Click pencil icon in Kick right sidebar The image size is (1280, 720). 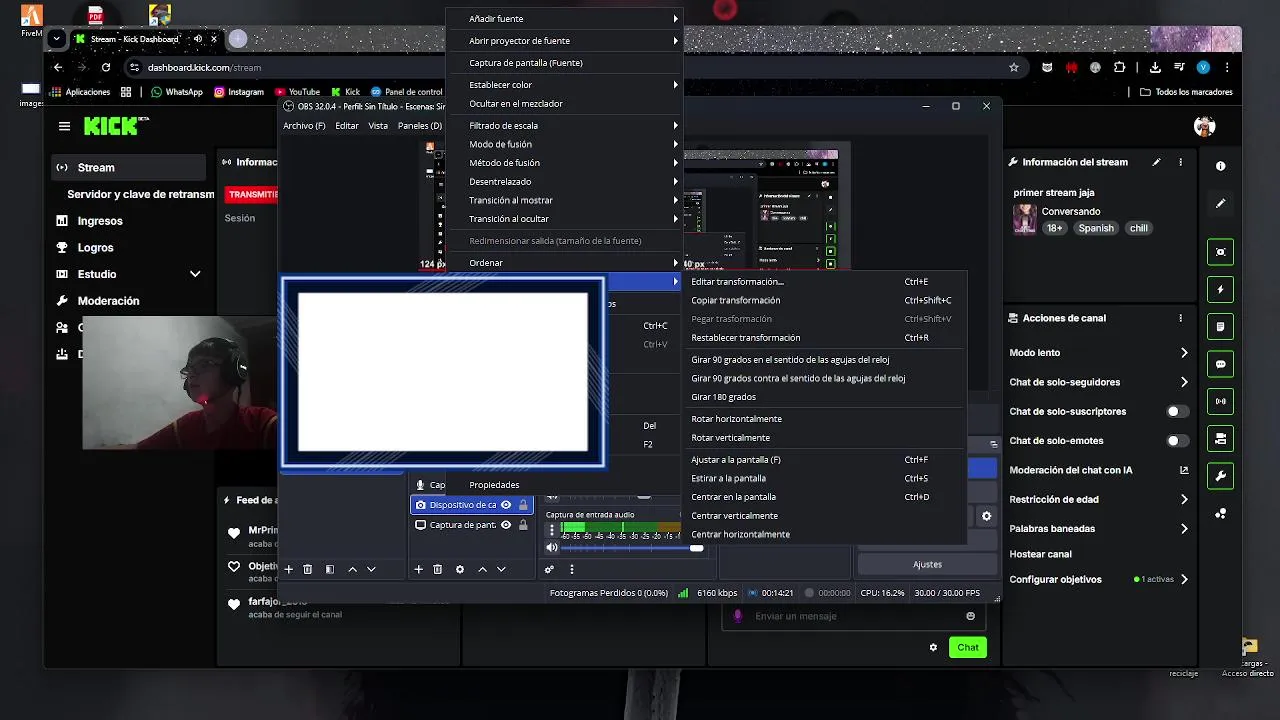(x=1220, y=203)
